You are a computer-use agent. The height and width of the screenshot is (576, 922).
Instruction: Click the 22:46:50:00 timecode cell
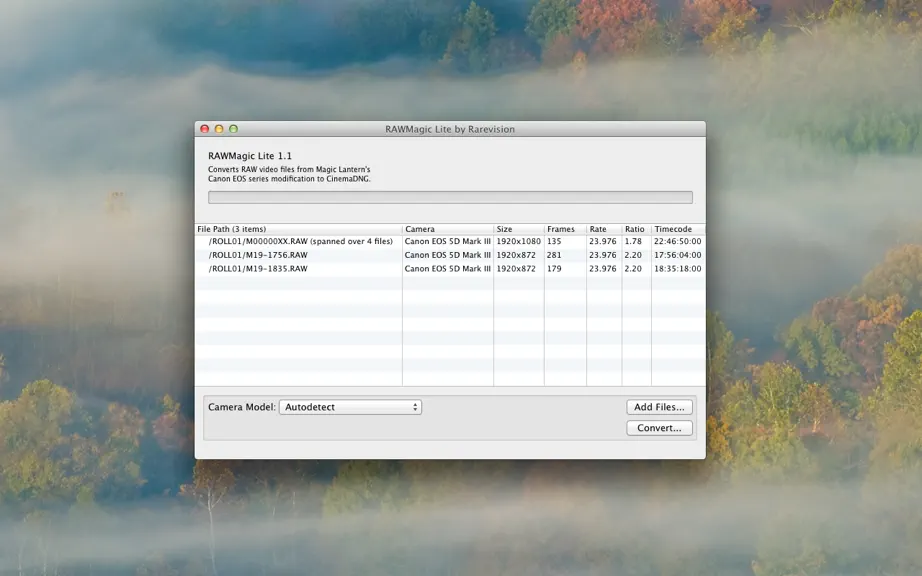677,242
